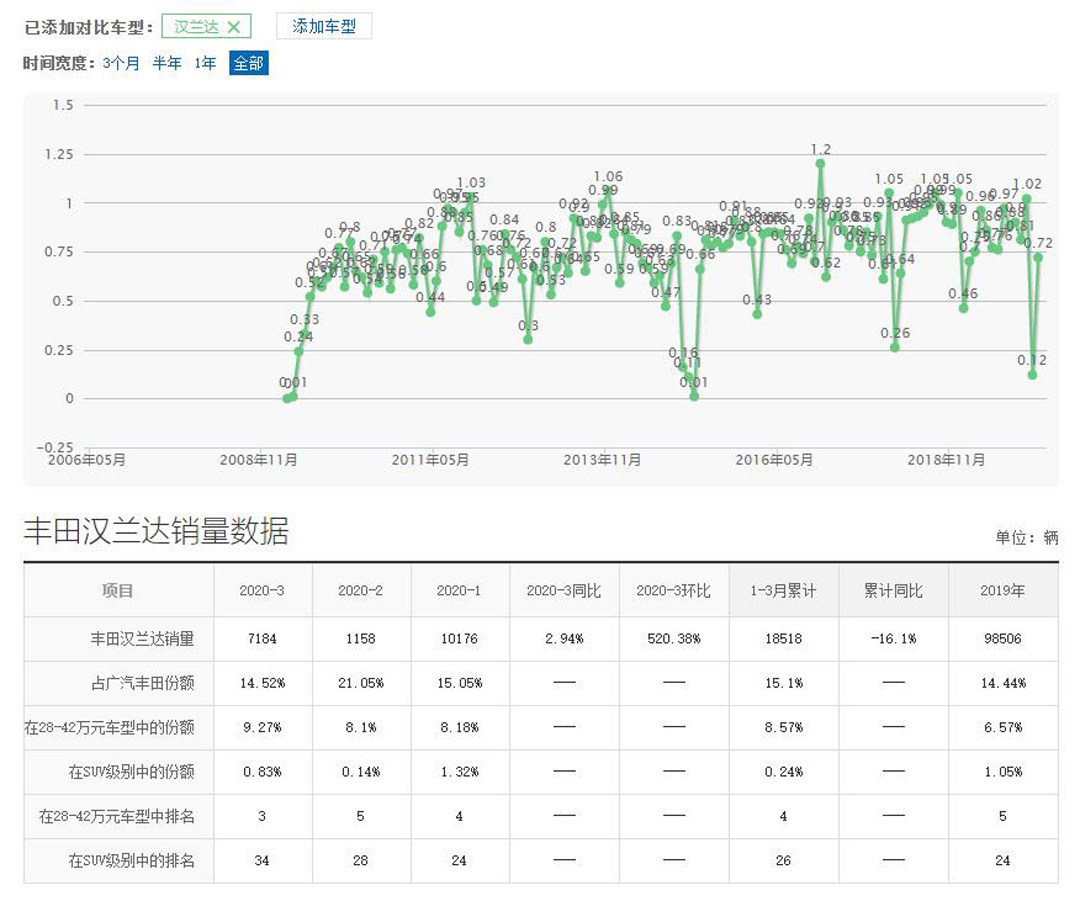Image resolution: width=1080 pixels, height=901 pixels.
Task: Click the 1-3月累计 column header
Action: tap(783, 591)
